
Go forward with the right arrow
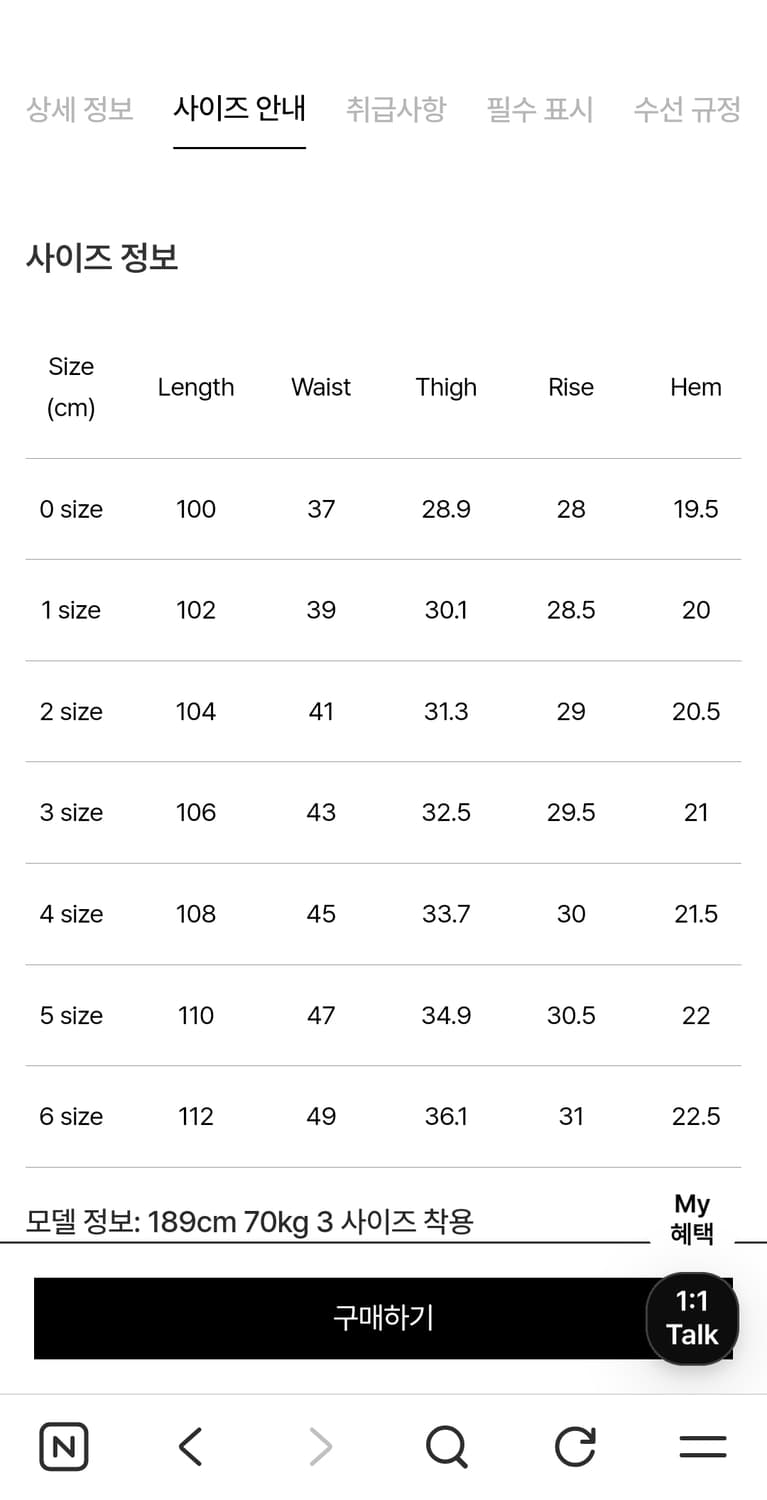click(x=319, y=1446)
